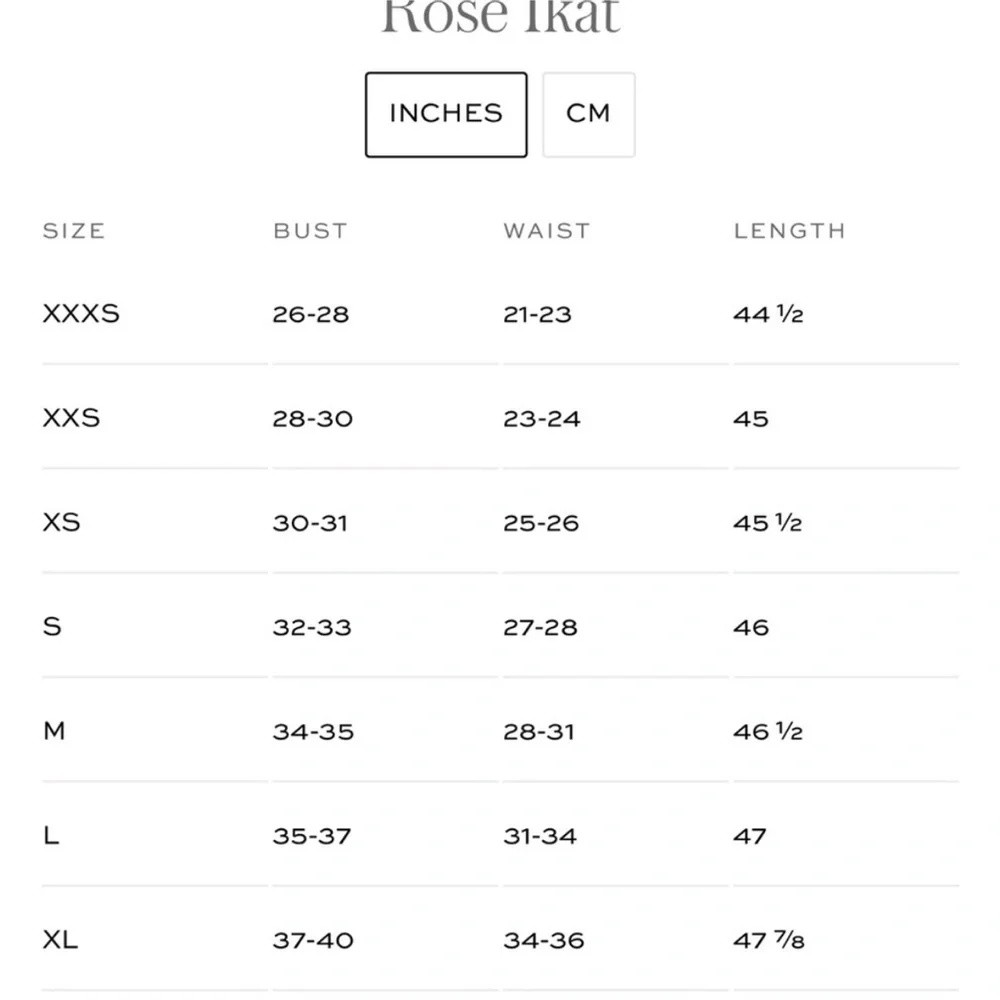The image size is (1000, 1000).
Task: Select the M size row label
Action: 54,731
